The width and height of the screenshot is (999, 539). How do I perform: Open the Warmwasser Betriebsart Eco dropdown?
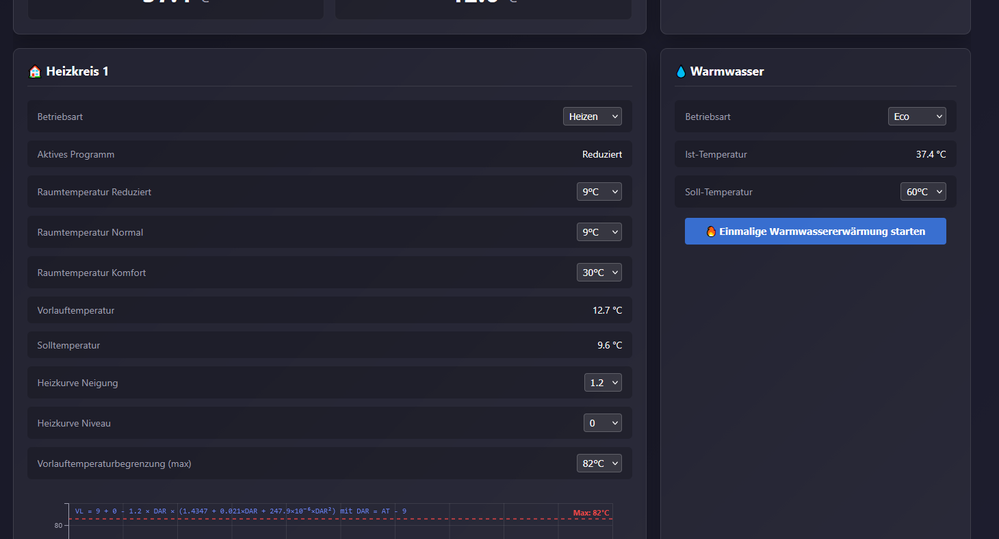point(917,117)
